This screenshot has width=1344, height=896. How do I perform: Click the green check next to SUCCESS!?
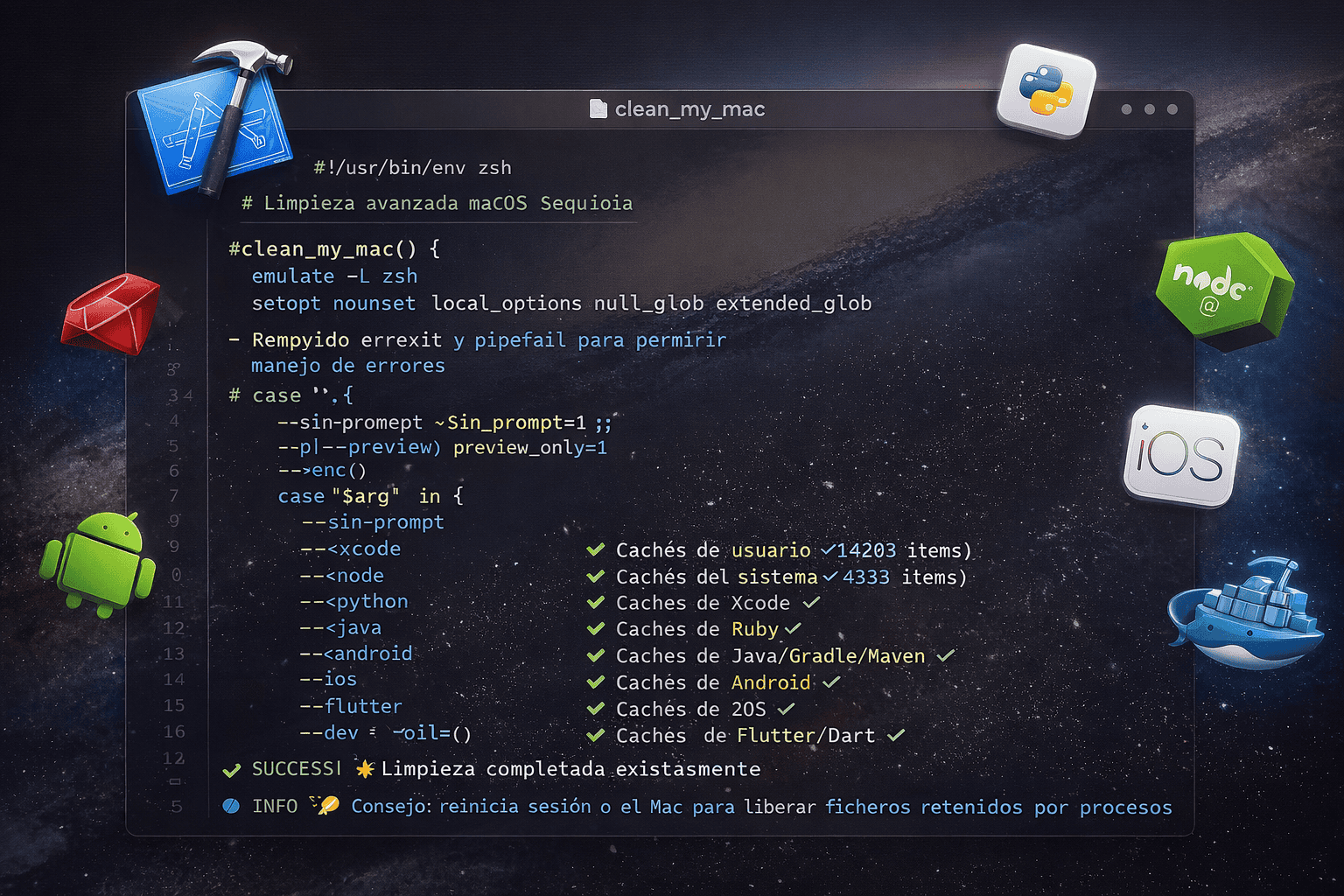coord(232,770)
